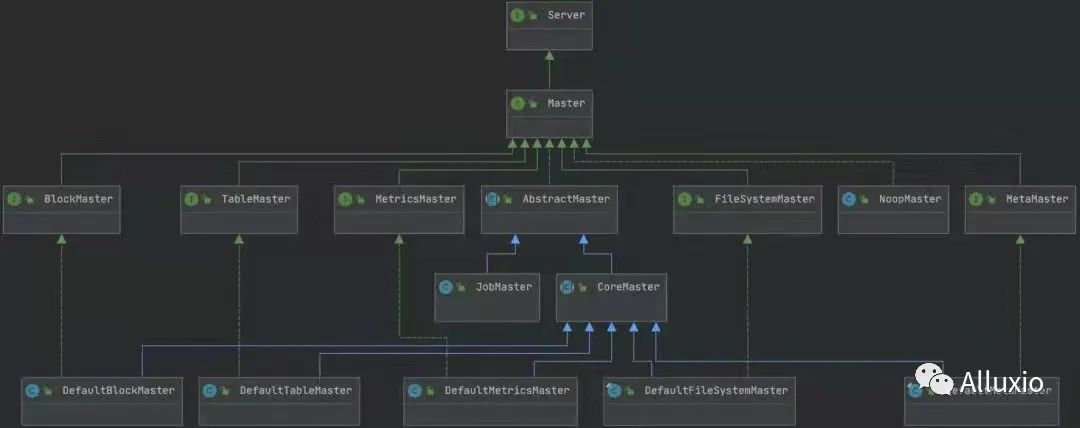Screen dimensions: 1080x428
Task: Click the interface icon on the FileSystemMaster node
Action: tap(684, 199)
